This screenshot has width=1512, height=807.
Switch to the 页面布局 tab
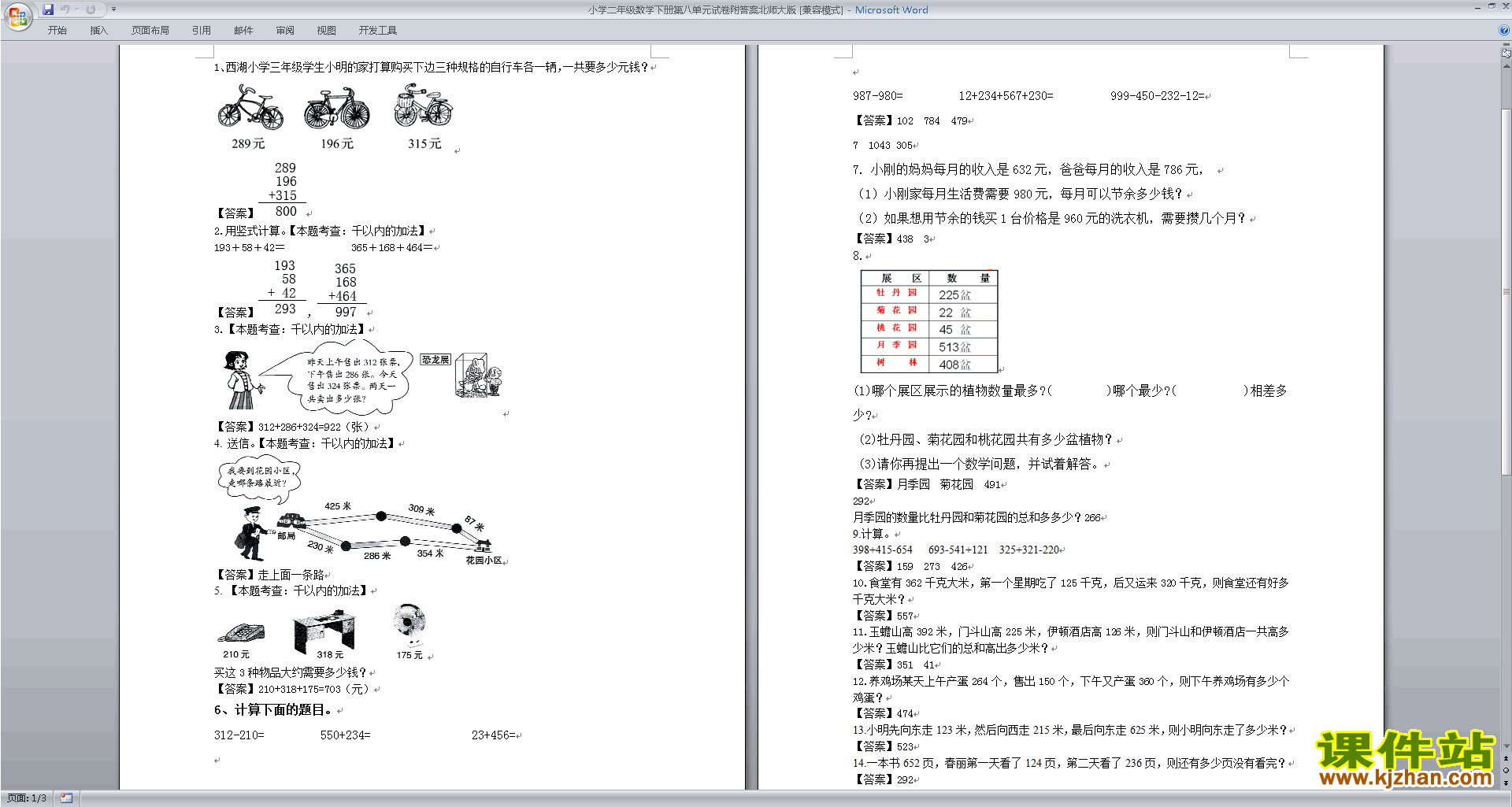tap(150, 31)
